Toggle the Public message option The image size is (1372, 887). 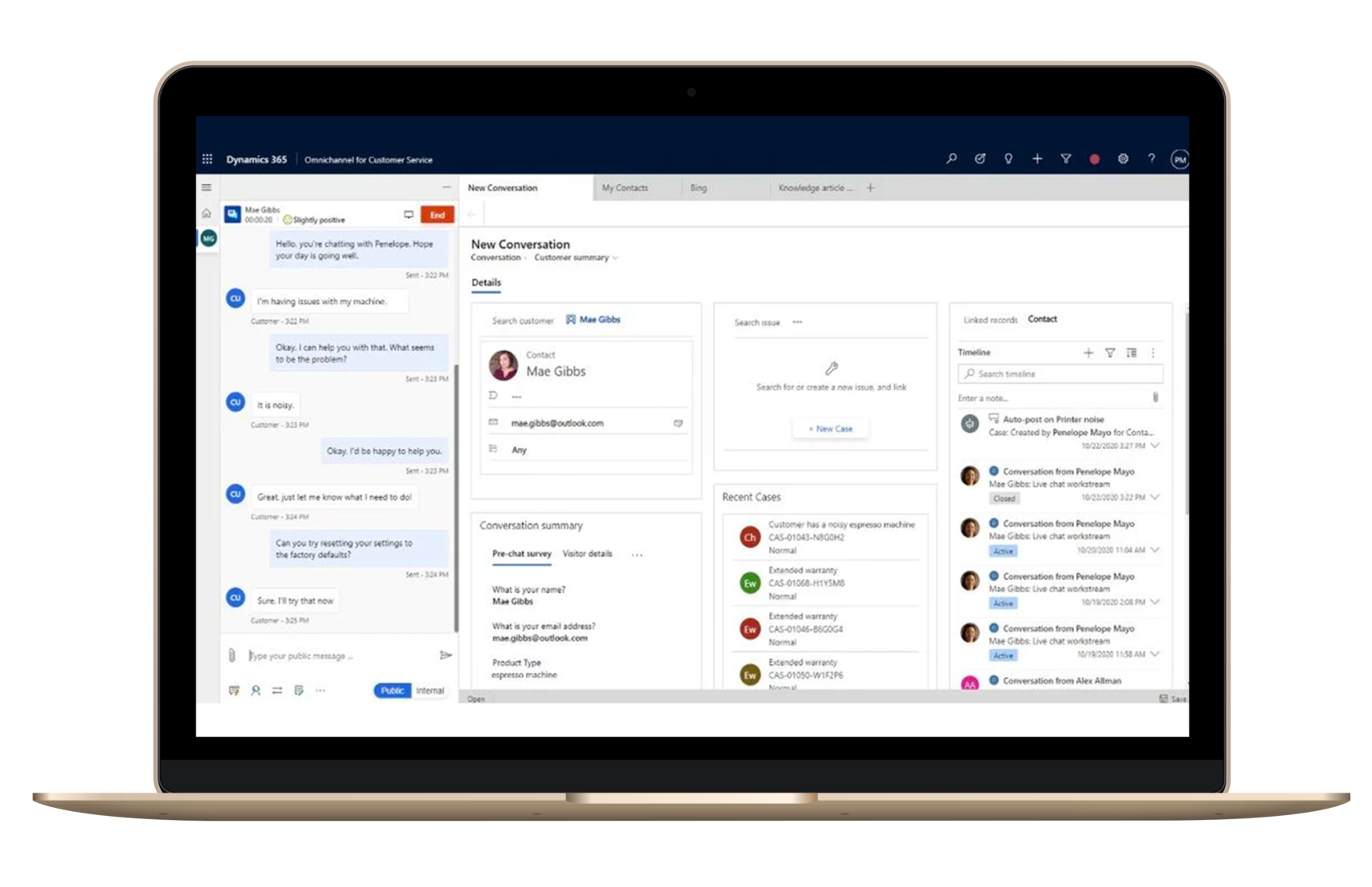392,691
